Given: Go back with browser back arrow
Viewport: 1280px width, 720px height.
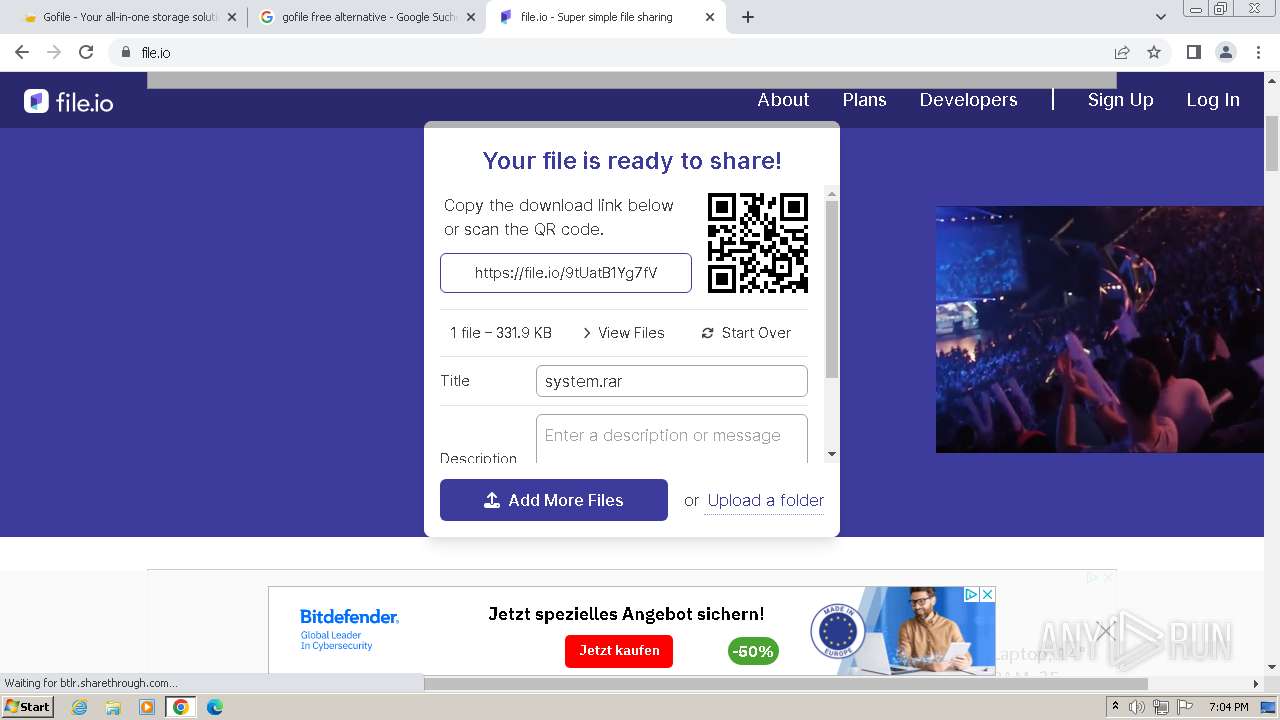Looking at the screenshot, I should [x=22, y=52].
